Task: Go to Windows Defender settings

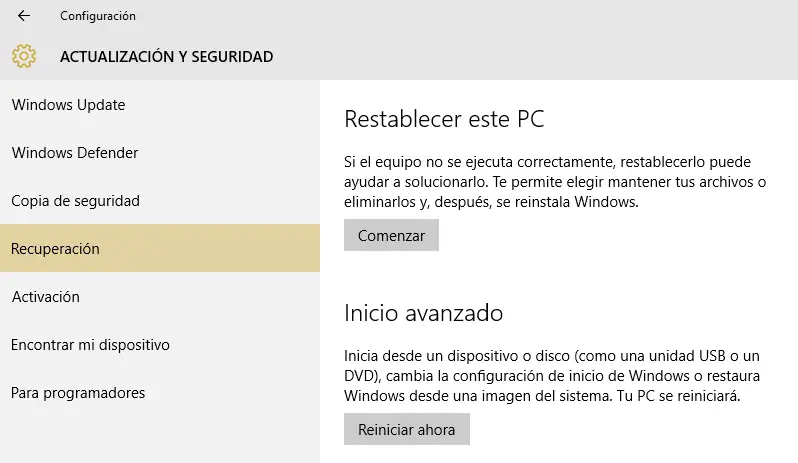Action: [75, 153]
